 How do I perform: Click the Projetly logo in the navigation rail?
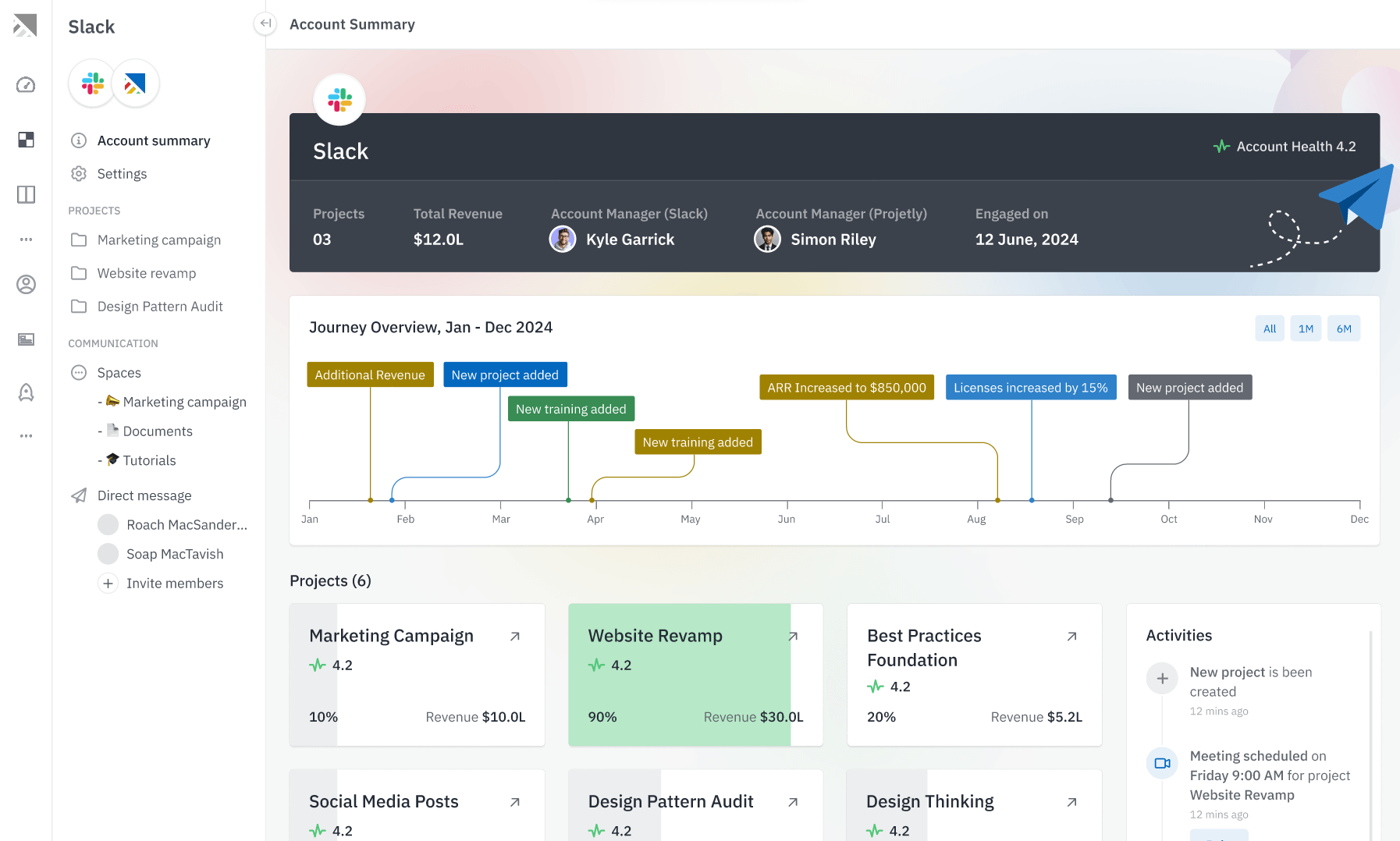point(25,25)
